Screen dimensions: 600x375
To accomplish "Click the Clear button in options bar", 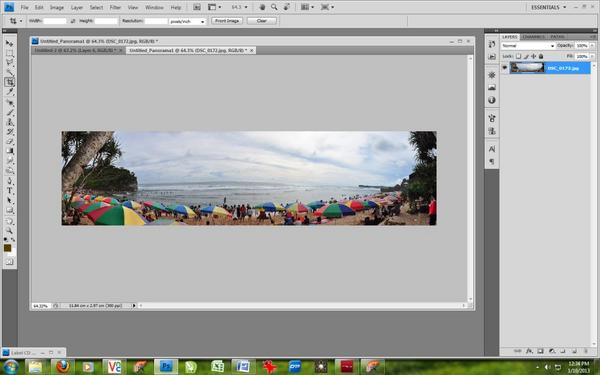I will coord(262,21).
